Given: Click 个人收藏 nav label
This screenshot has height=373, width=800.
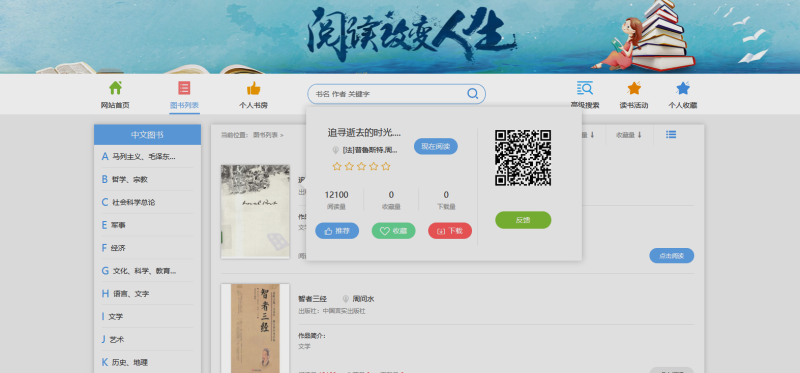Looking at the screenshot, I should [x=683, y=105].
